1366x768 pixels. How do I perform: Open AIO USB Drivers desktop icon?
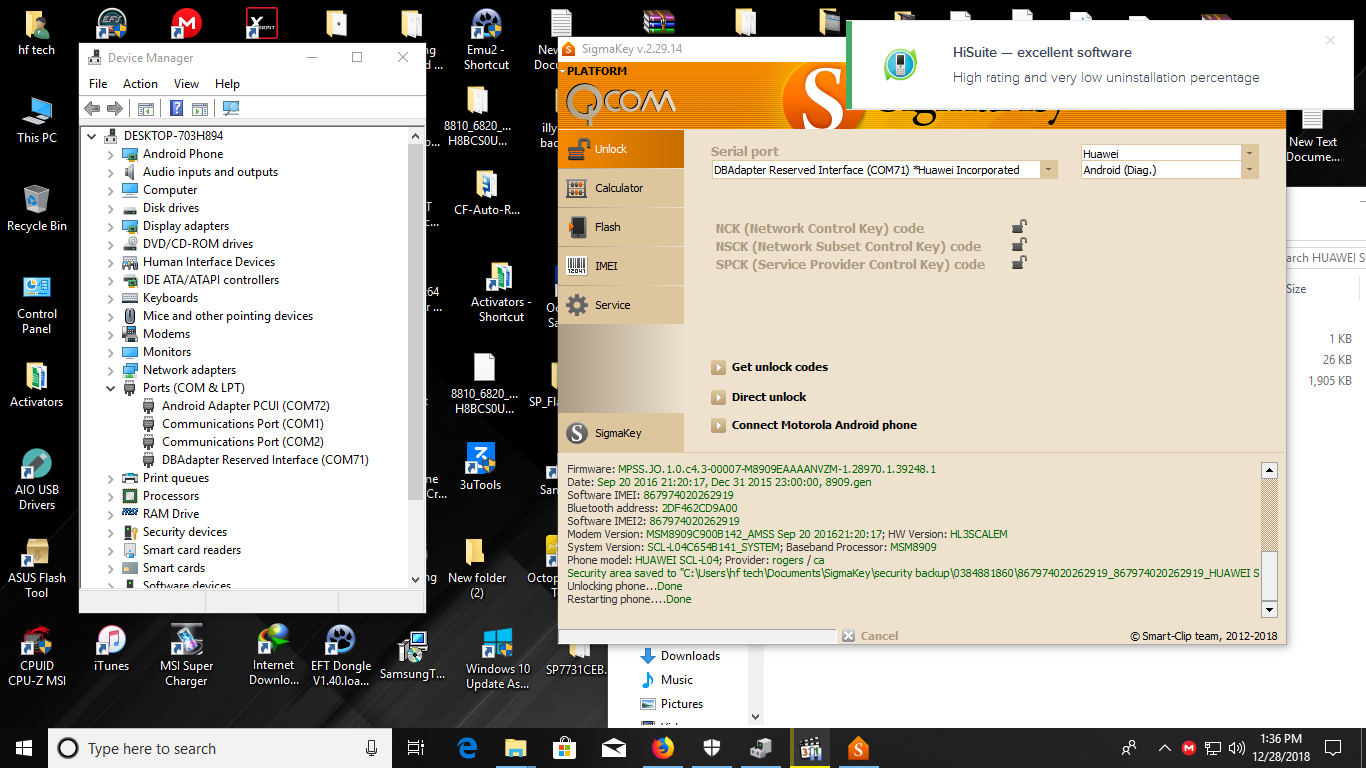click(37, 480)
